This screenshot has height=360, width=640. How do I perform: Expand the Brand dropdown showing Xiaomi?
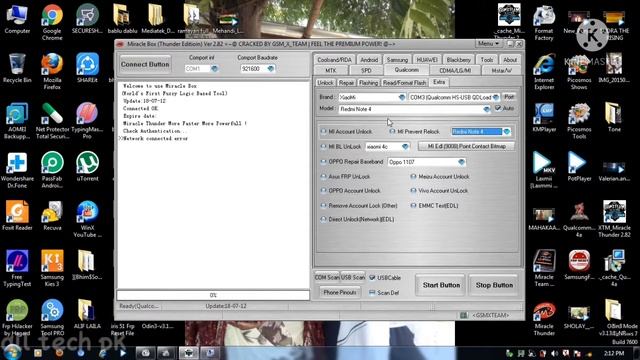coord(402,97)
